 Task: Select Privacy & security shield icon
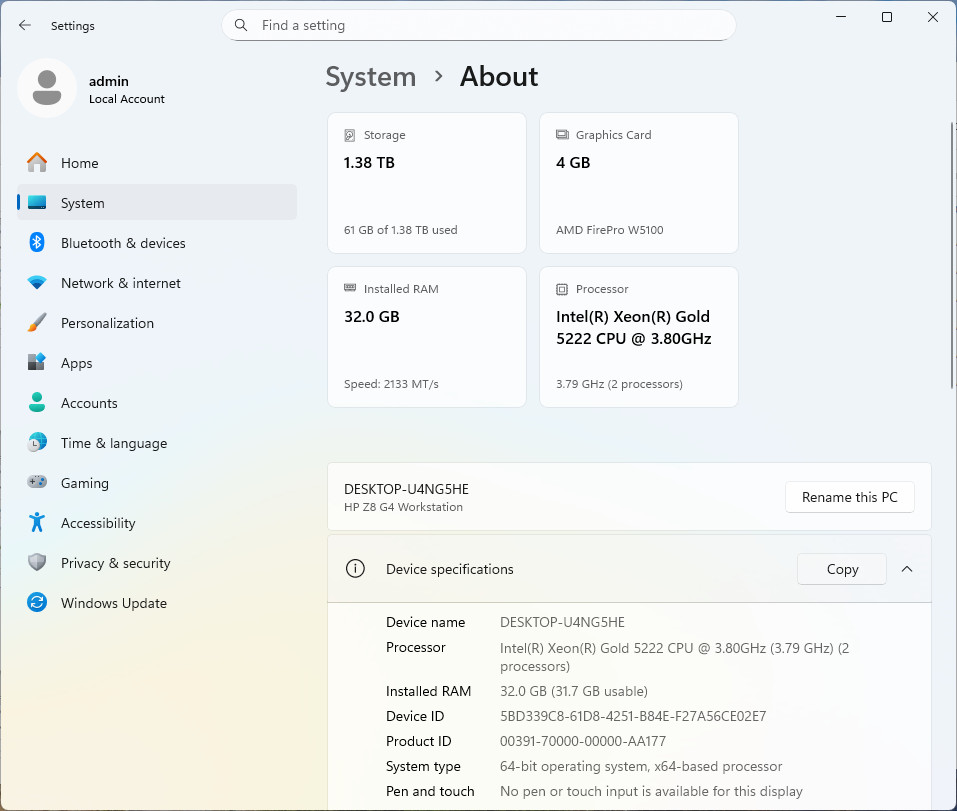[37, 562]
